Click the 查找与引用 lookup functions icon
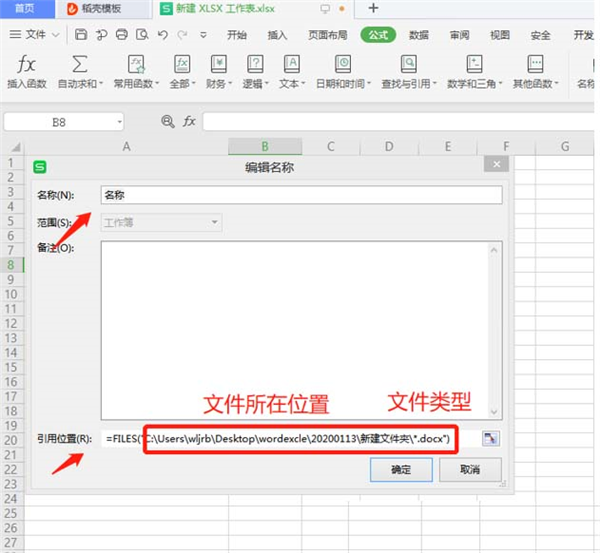Image resolution: width=600 pixels, height=553 pixels. (x=408, y=65)
